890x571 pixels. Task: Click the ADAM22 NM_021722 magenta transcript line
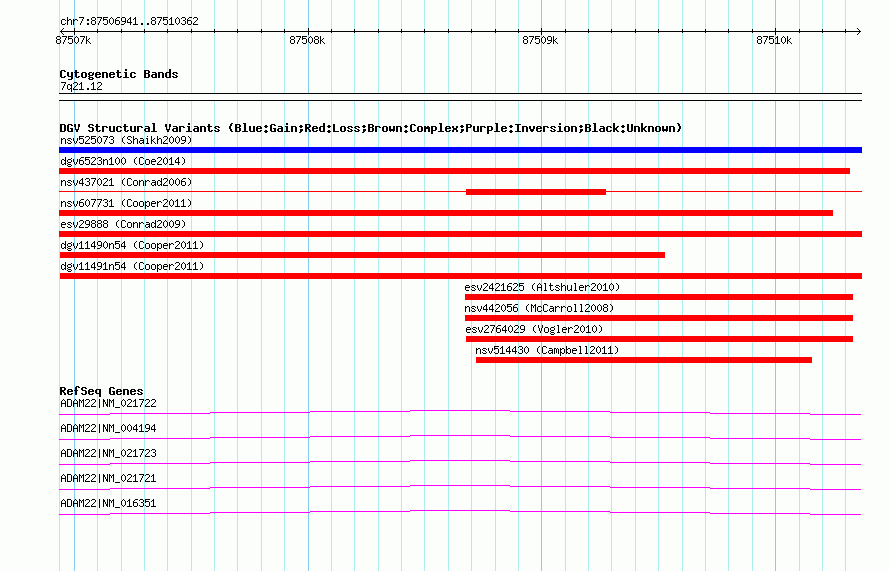pos(460,412)
